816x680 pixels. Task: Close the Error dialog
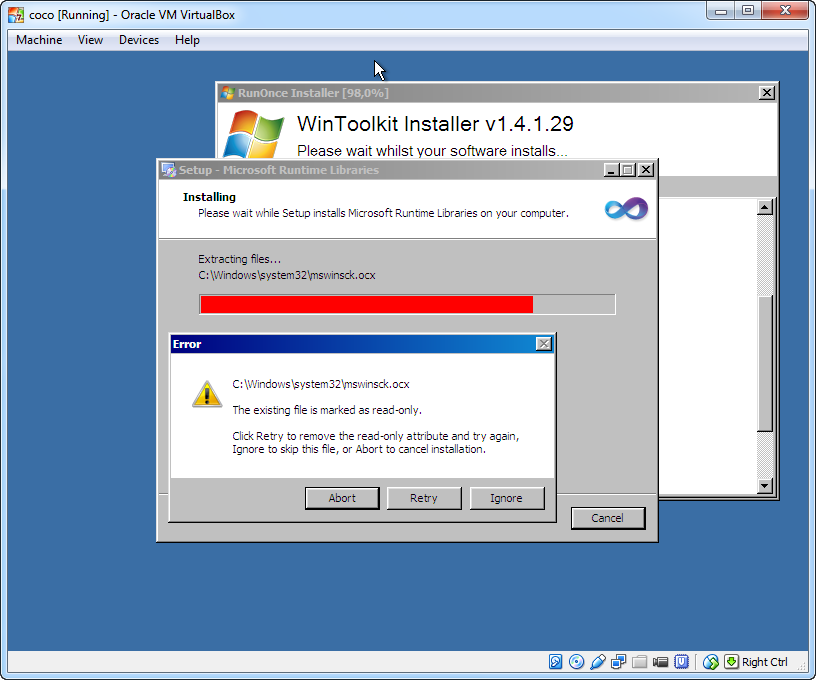tap(543, 344)
